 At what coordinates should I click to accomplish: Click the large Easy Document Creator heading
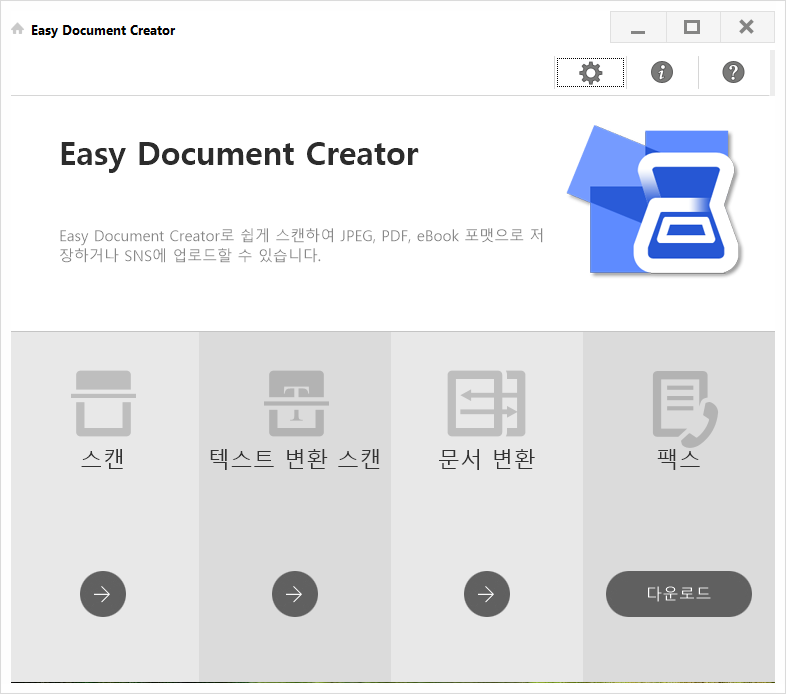[239, 154]
